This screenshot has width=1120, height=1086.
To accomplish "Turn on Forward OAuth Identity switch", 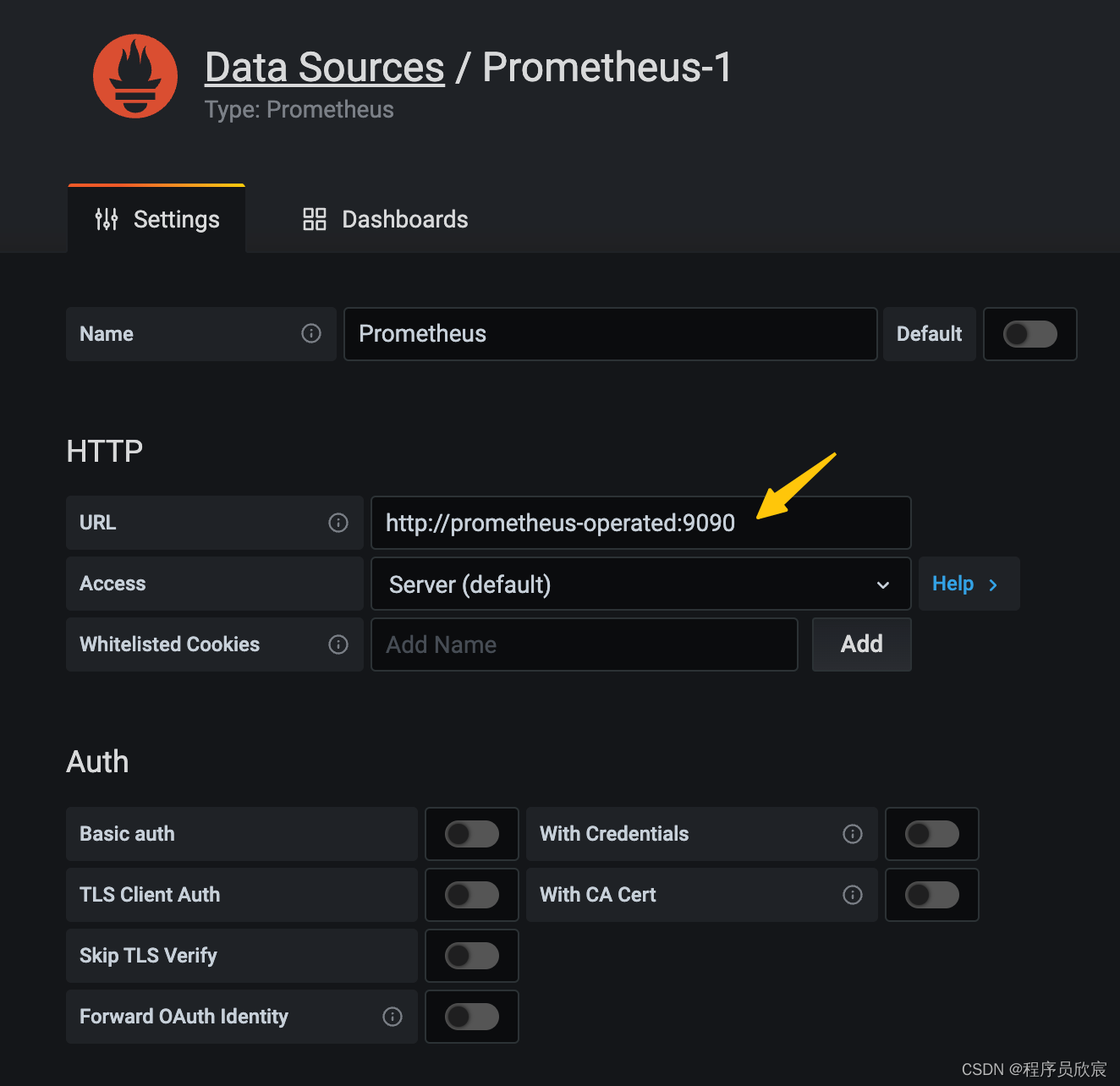I will pos(472,1017).
